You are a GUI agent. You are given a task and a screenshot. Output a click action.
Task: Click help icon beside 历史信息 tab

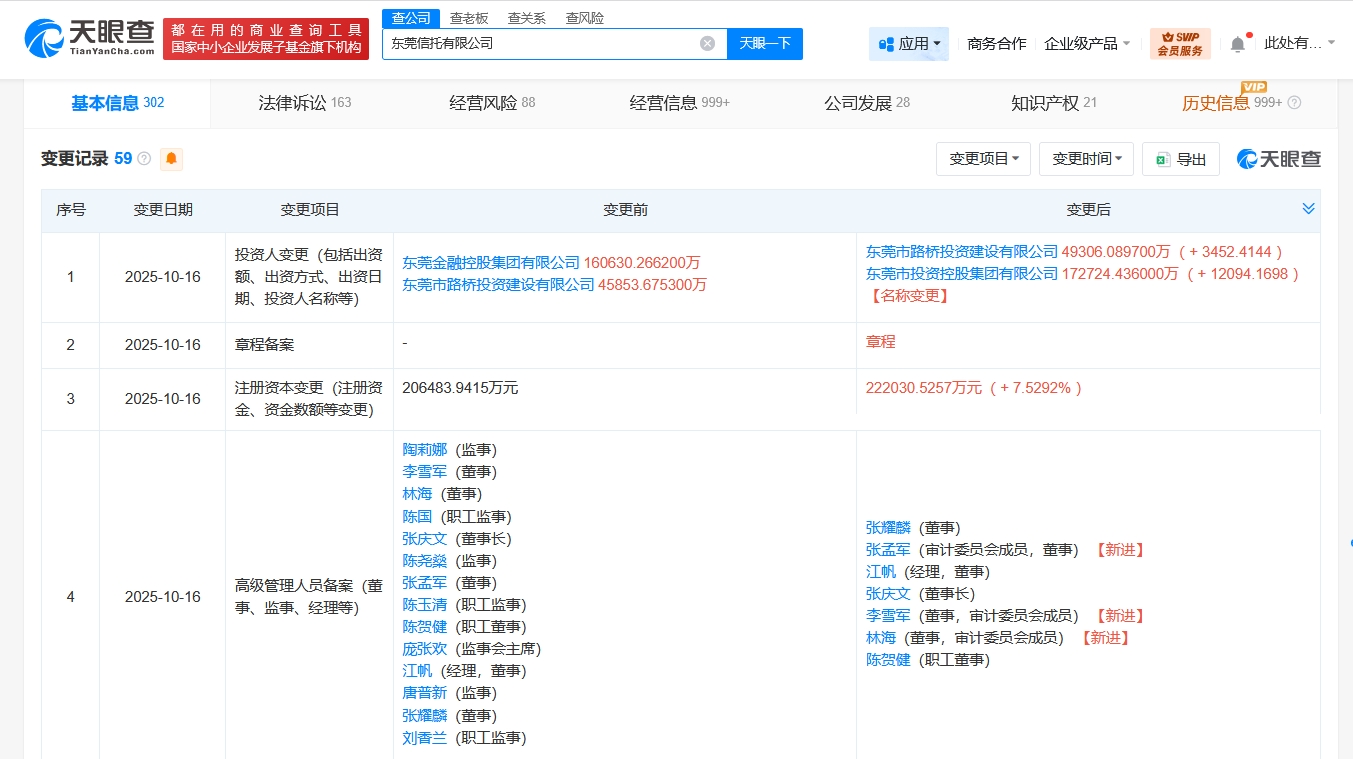(x=1295, y=103)
